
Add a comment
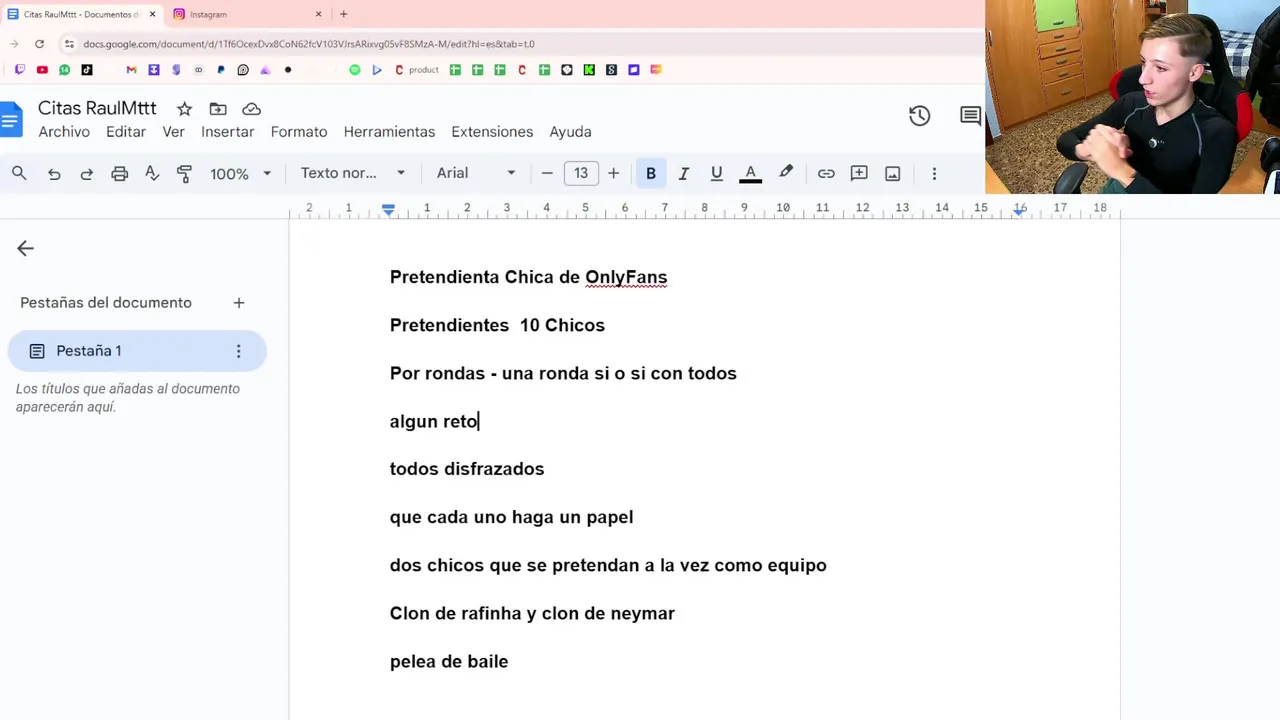pos(859,173)
